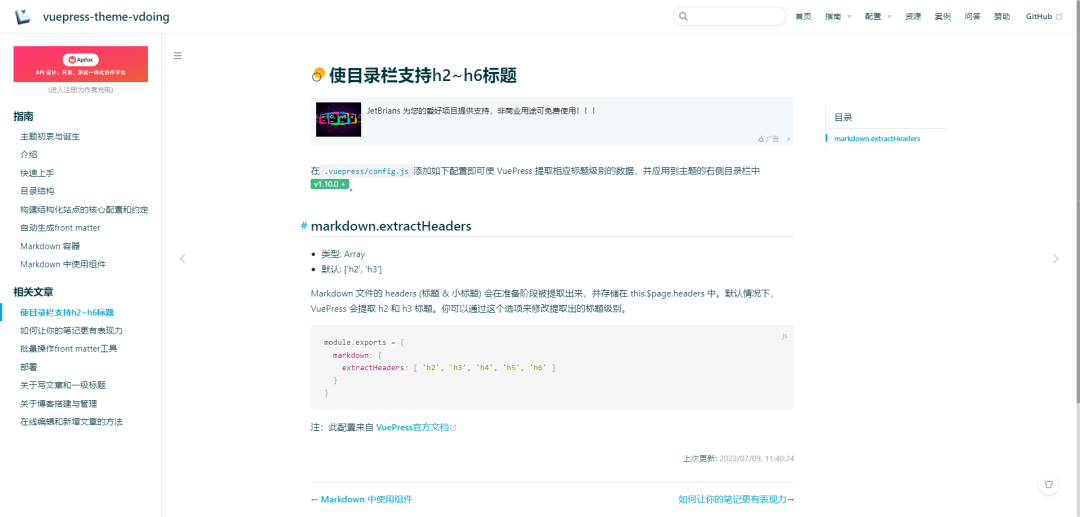This screenshot has width=1080, height=517.
Task: Open sidebar item 主题初衷与诞生
Action: tap(50, 136)
